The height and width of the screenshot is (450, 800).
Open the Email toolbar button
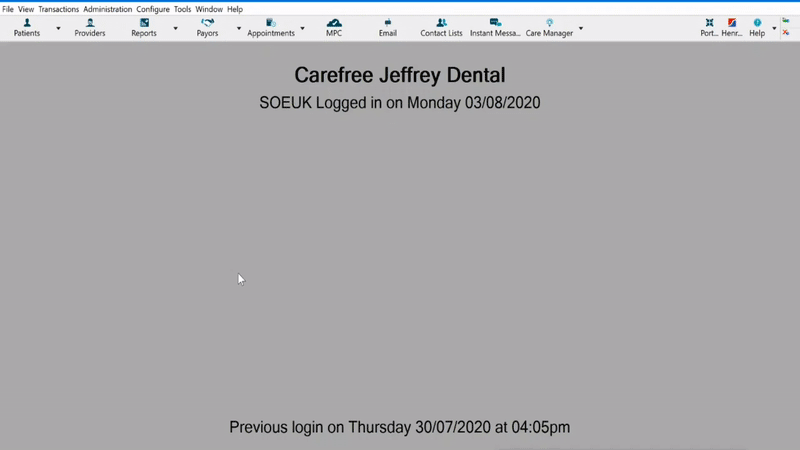click(388, 28)
